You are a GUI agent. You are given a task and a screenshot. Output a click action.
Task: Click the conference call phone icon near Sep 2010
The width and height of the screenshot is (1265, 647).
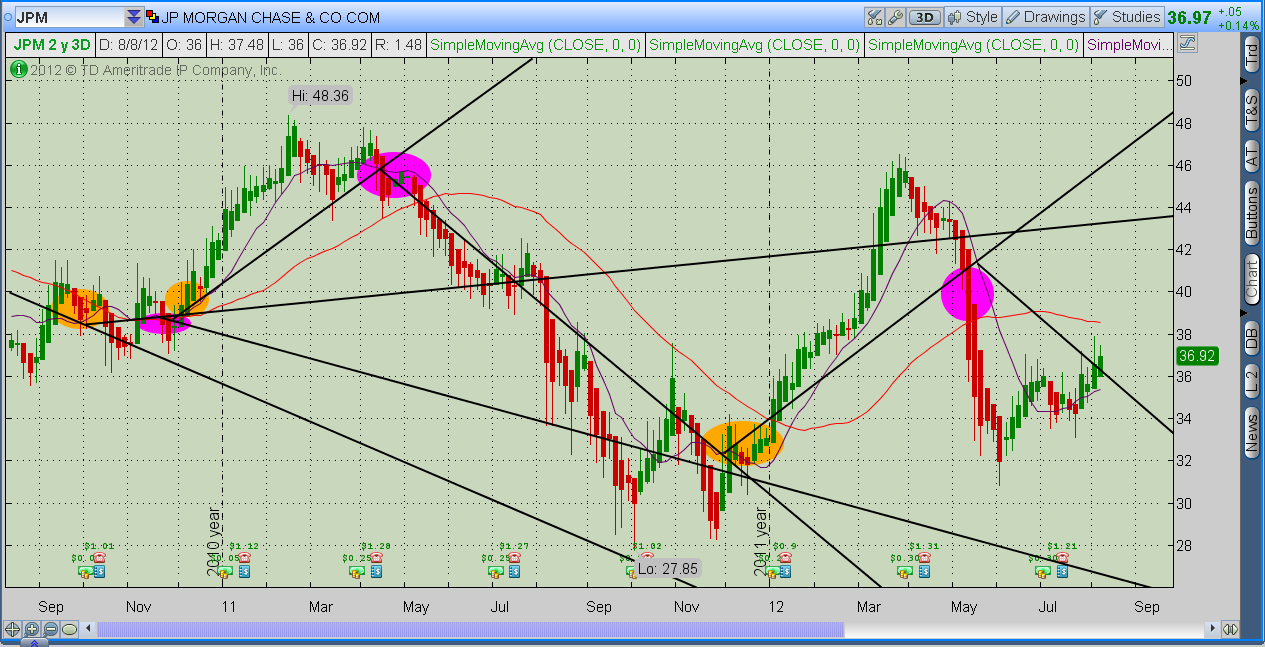pyautogui.click(x=99, y=558)
